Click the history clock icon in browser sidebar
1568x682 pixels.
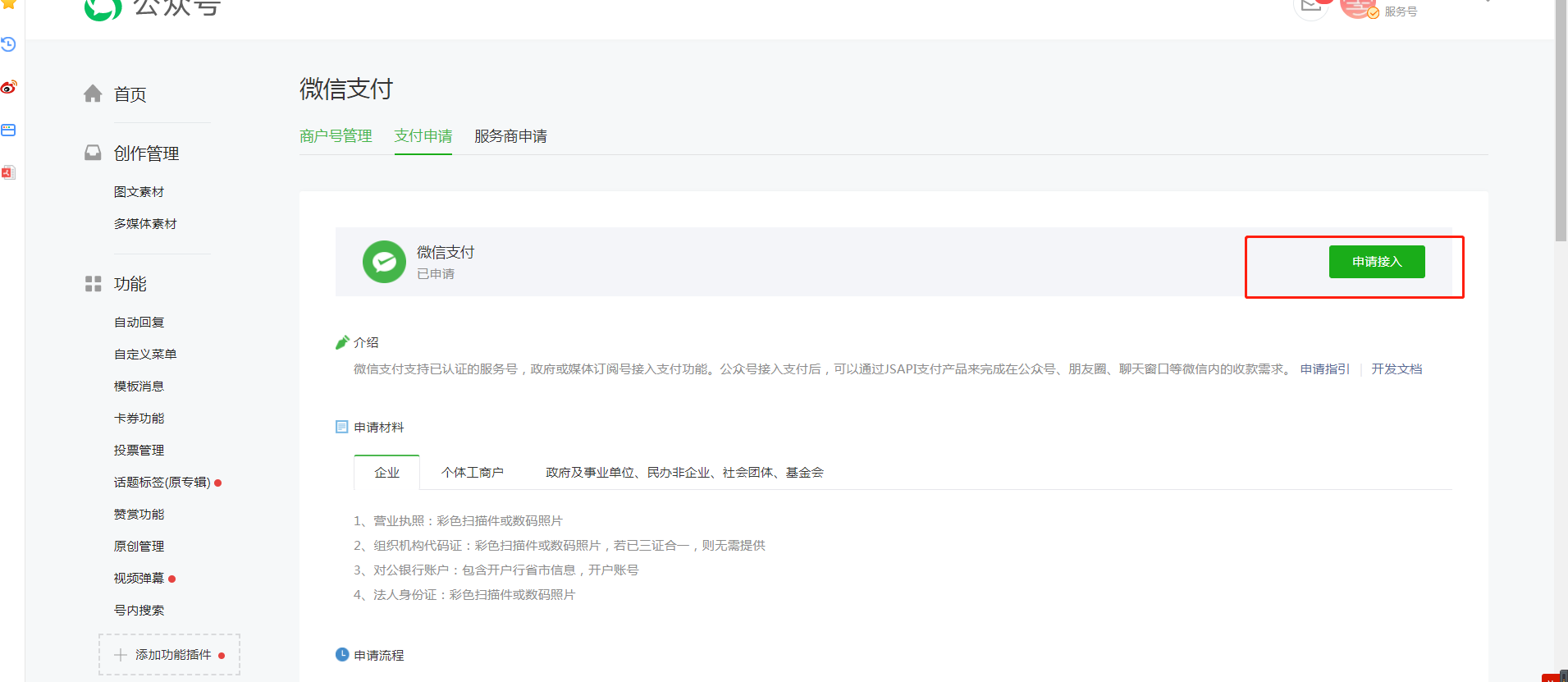8,44
